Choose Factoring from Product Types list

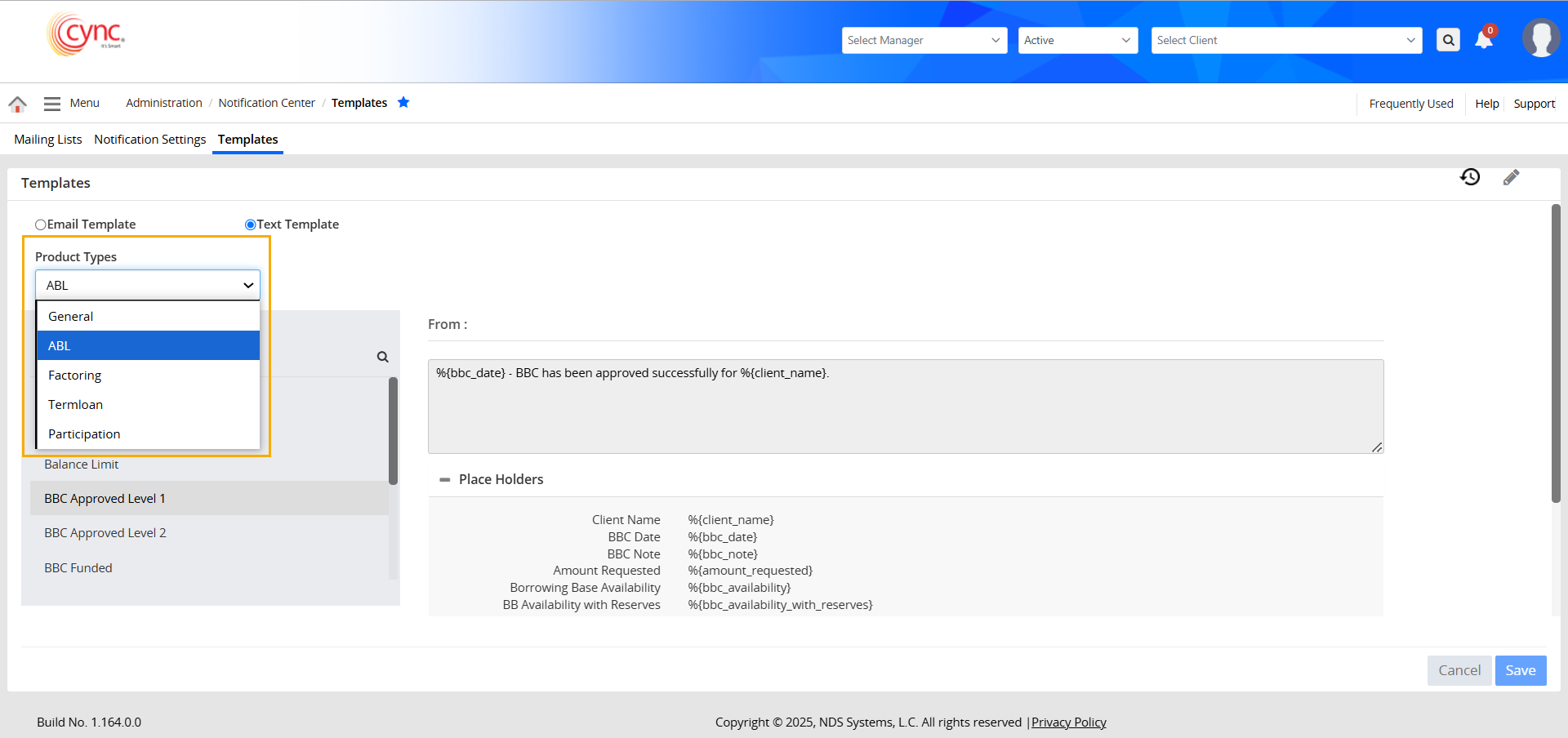(75, 376)
